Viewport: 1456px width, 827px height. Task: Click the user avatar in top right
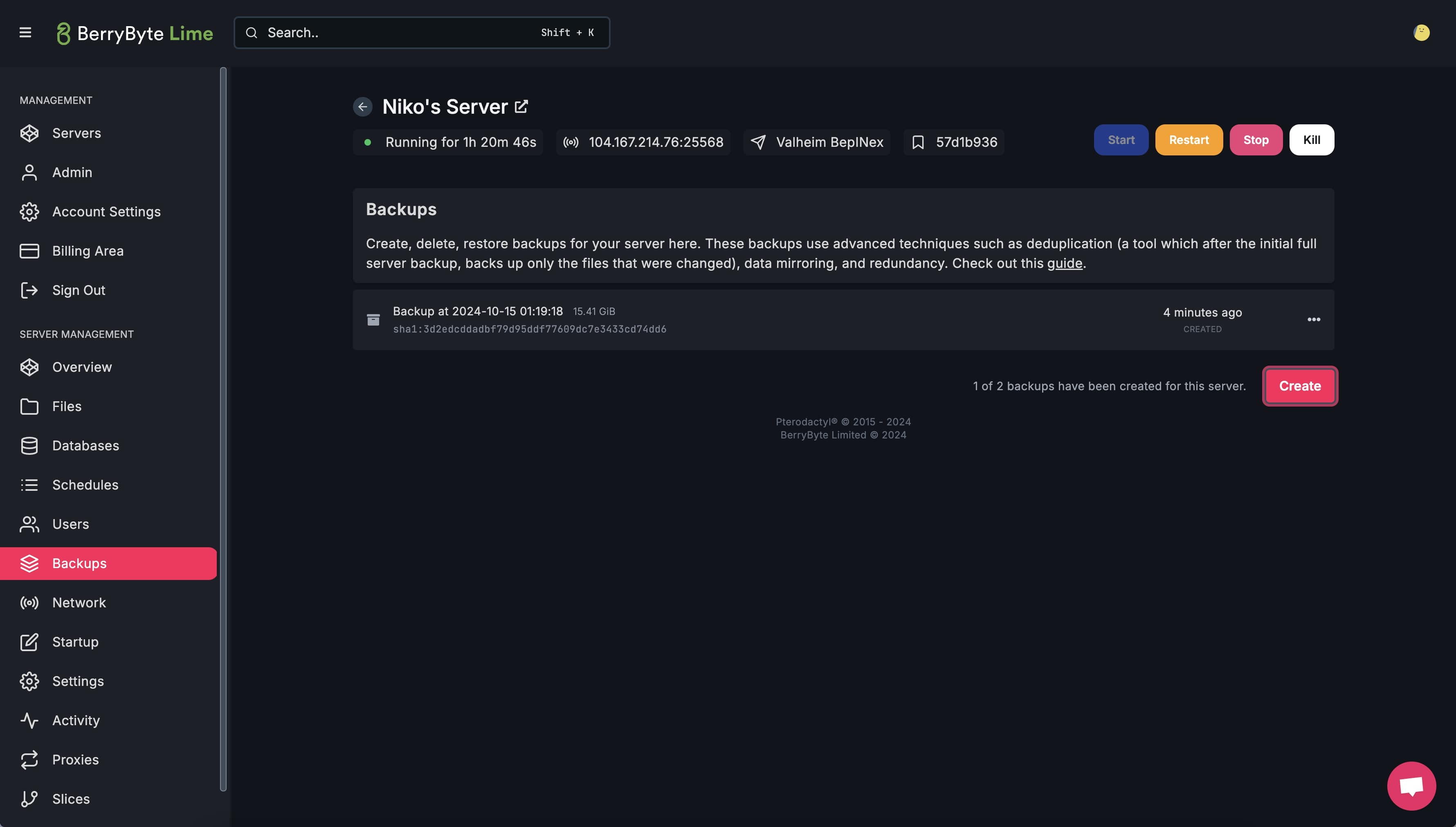[1421, 32]
